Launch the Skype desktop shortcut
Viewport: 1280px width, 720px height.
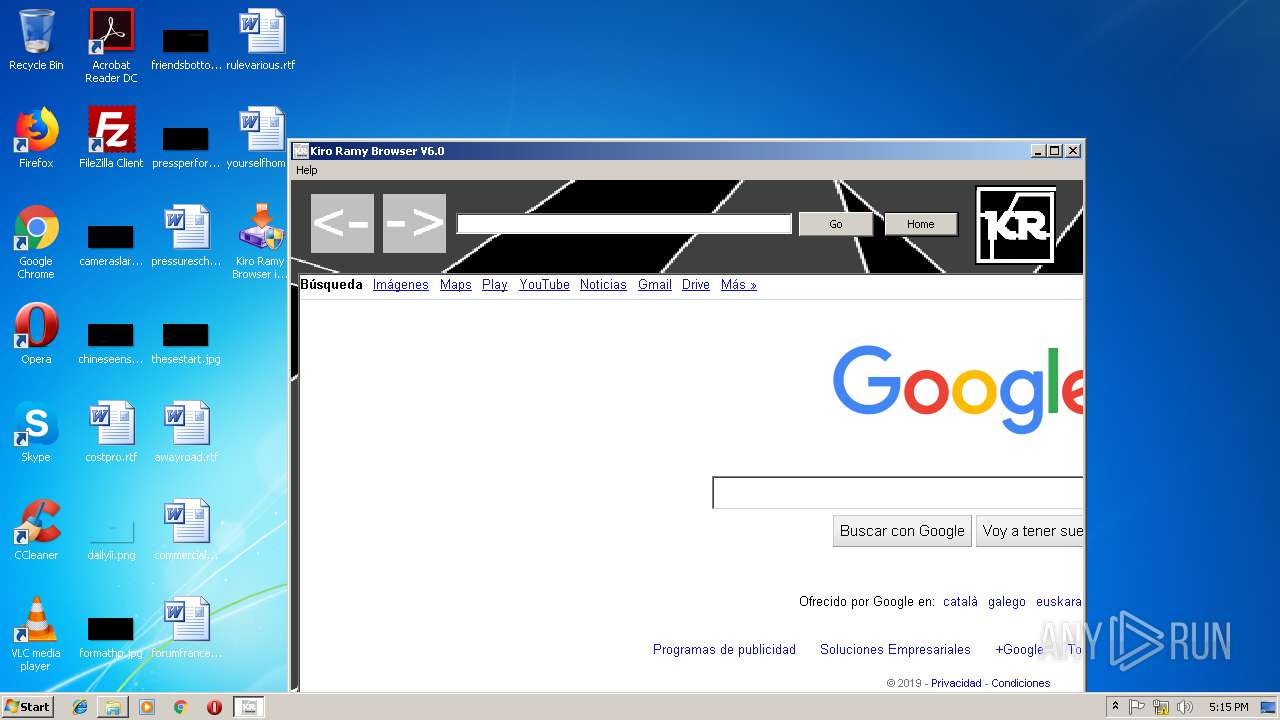pyautogui.click(x=36, y=433)
